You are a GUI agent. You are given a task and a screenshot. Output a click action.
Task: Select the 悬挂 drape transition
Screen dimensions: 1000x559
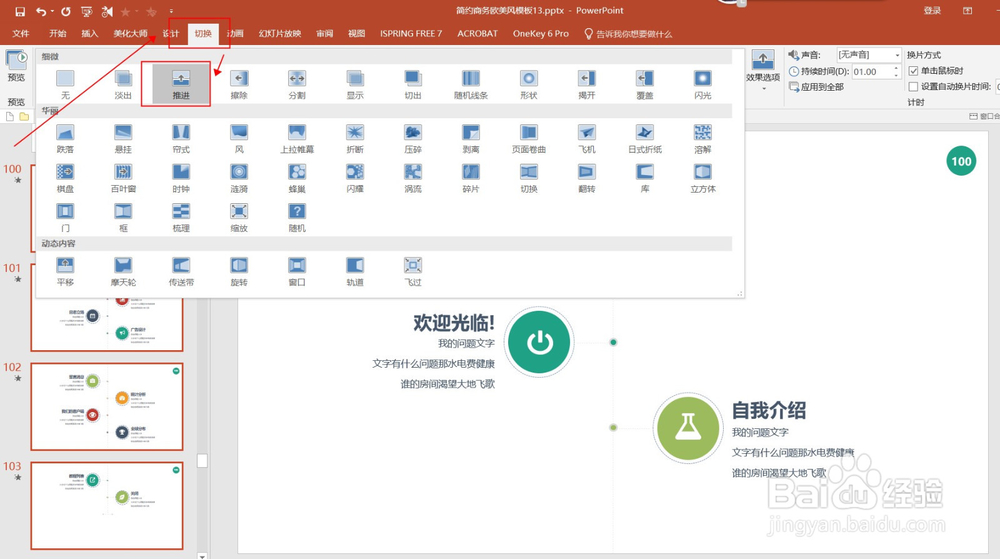coord(123,138)
